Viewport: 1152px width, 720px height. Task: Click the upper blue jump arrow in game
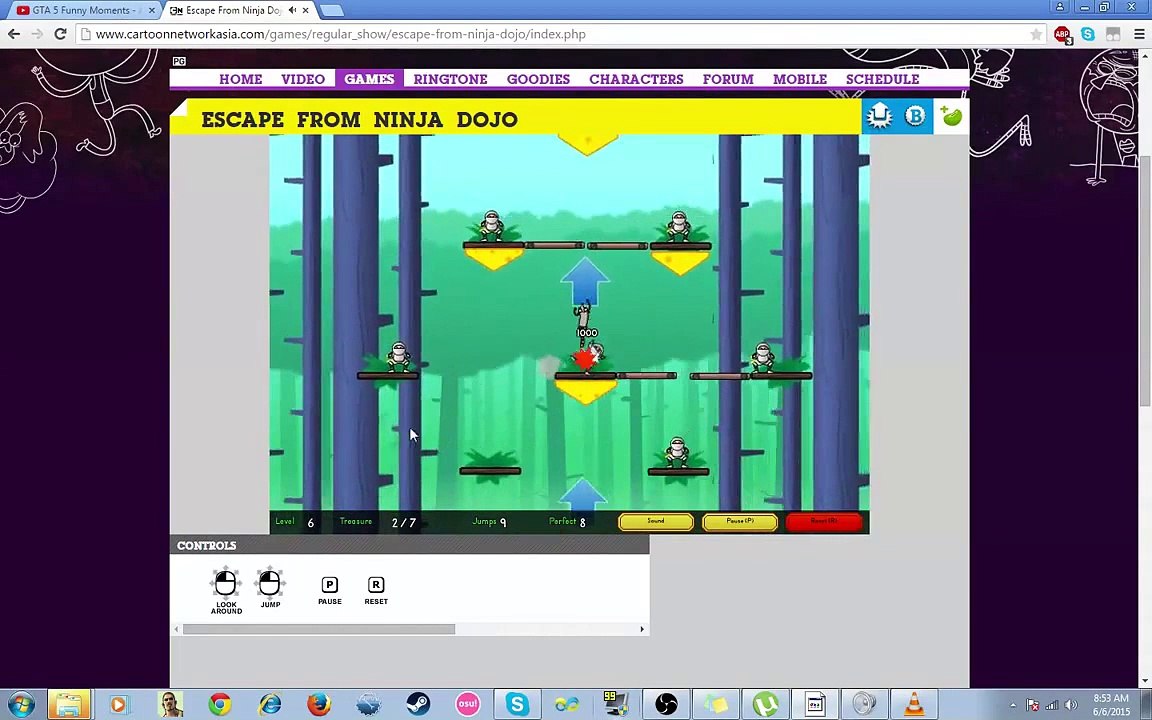(x=585, y=280)
